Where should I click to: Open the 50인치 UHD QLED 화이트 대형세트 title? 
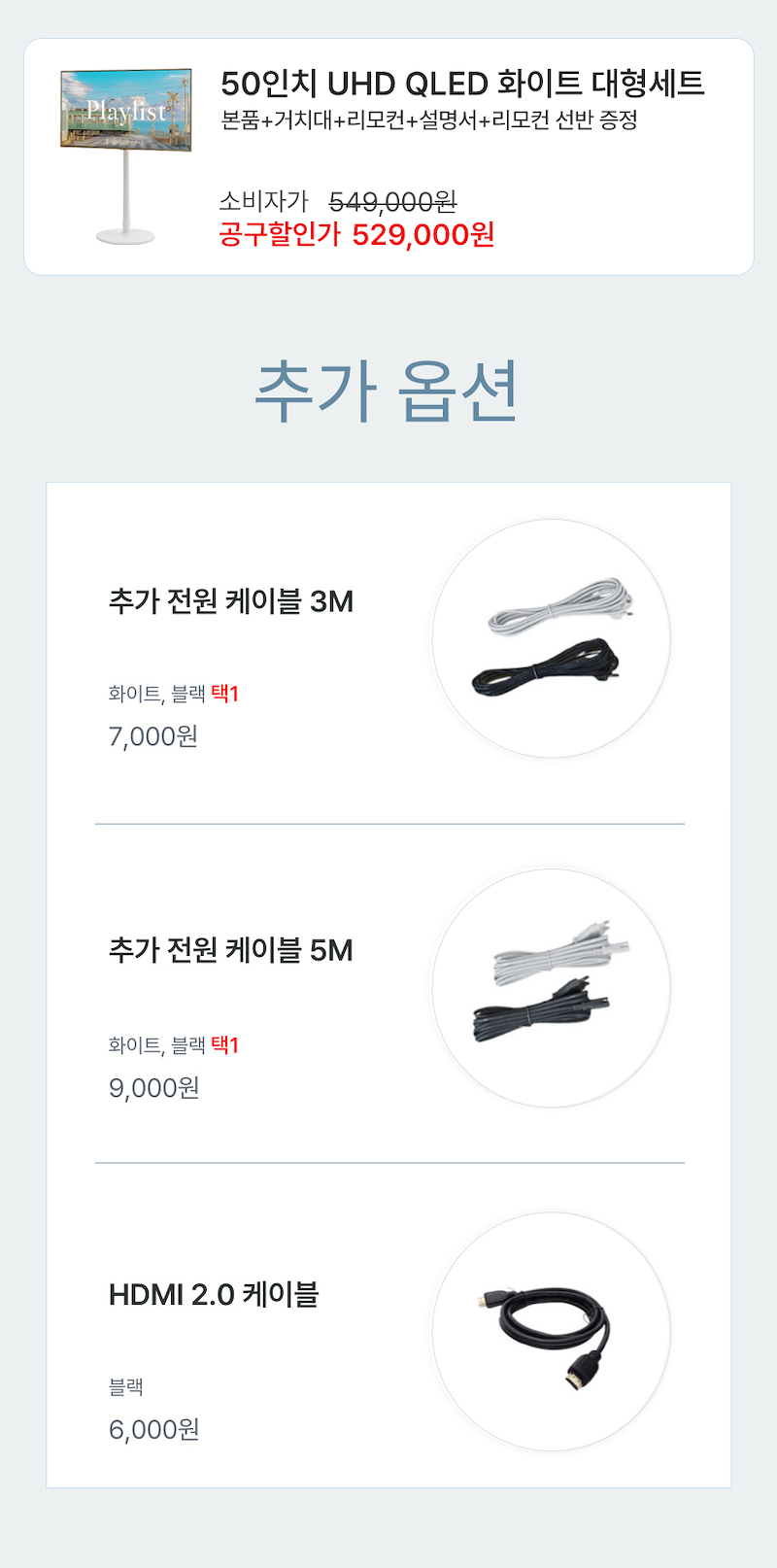(462, 84)
